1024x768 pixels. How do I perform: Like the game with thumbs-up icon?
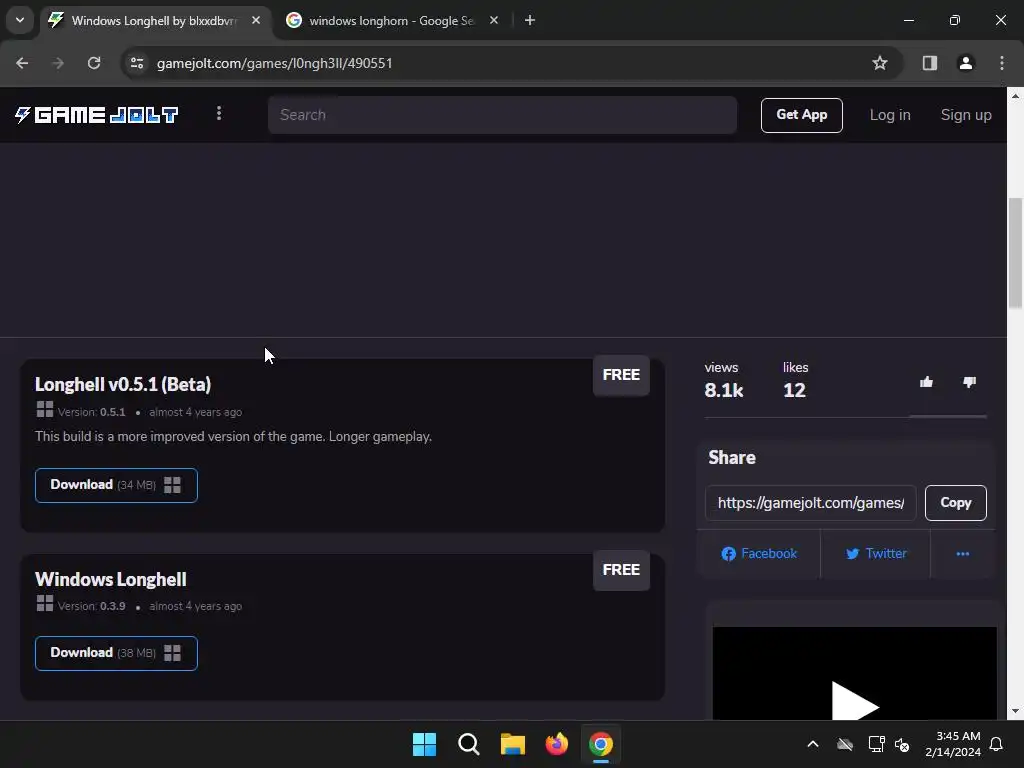(x=926, y=382)
